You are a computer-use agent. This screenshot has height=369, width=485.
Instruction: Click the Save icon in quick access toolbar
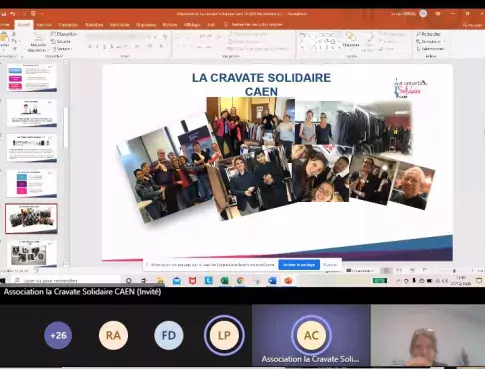pos(4,14)
